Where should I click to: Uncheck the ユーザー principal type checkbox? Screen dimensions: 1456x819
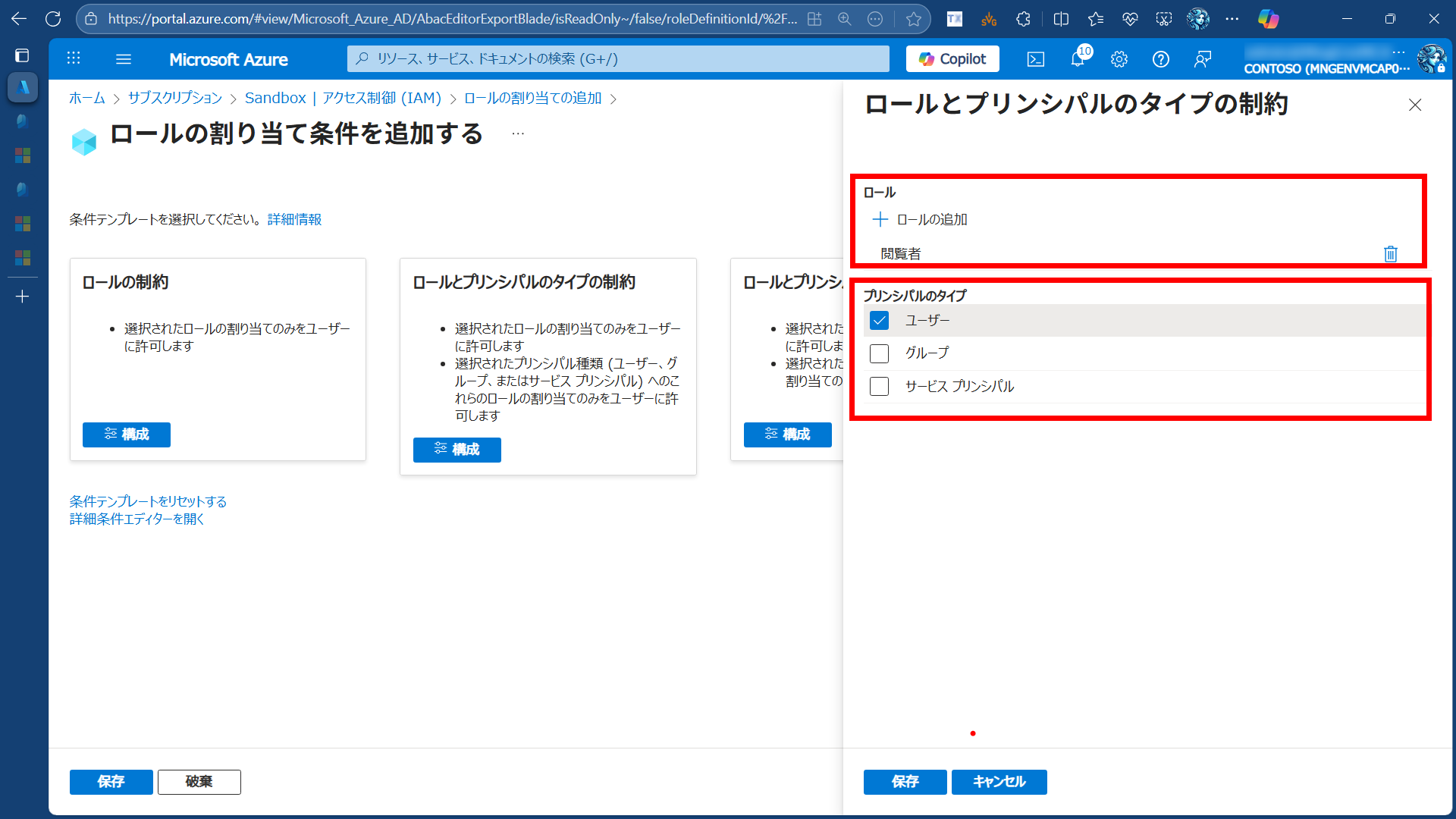[x=879, y=320]
